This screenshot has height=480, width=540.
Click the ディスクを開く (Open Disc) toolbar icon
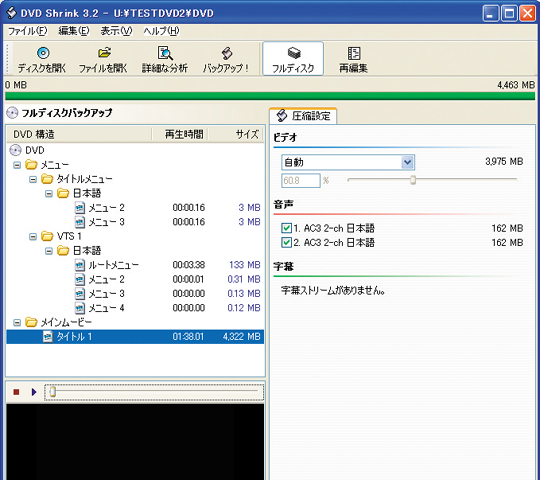43,53
